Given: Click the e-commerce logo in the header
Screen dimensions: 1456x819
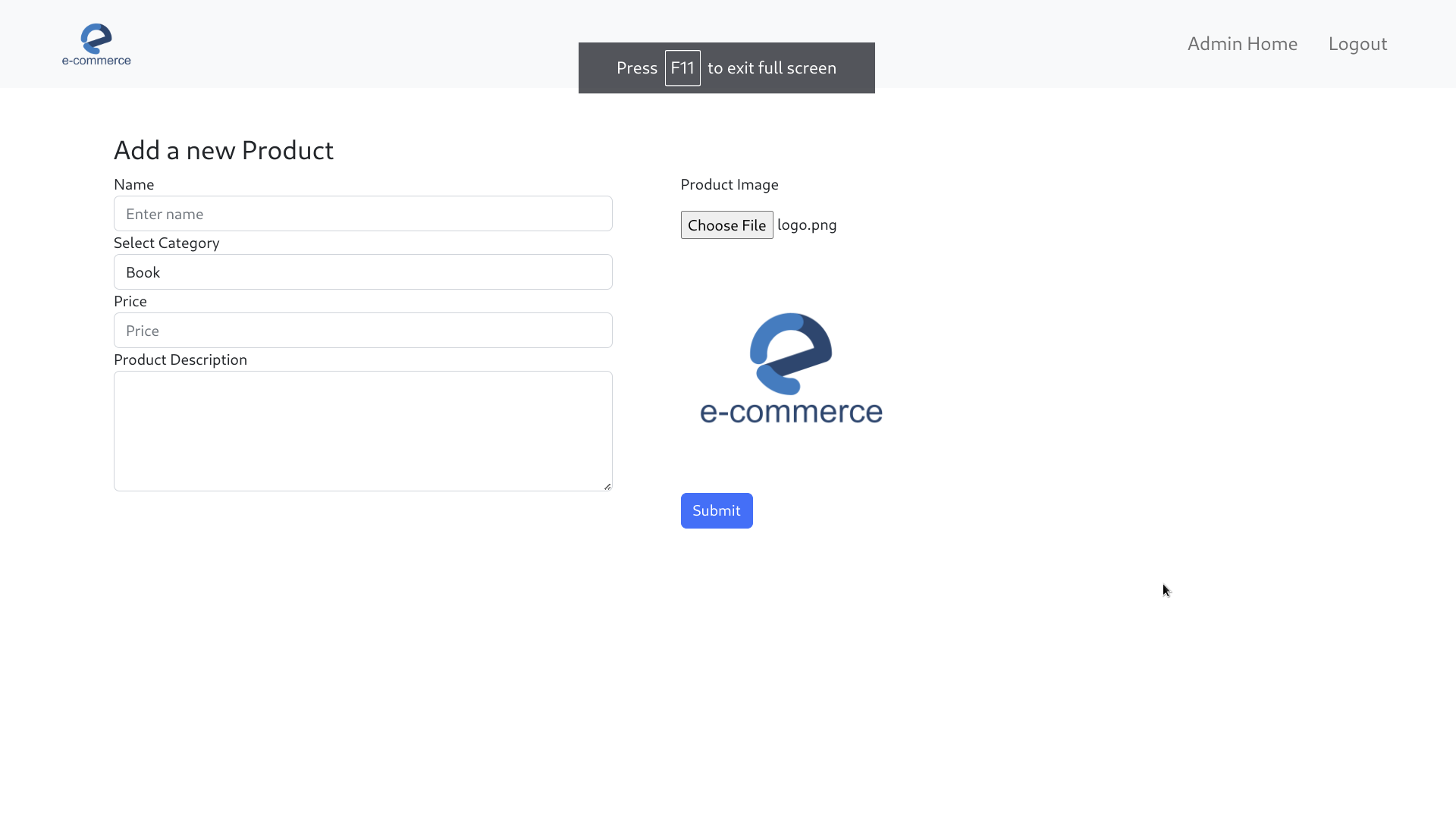Looking at the screenshot, I should (96, 43).
